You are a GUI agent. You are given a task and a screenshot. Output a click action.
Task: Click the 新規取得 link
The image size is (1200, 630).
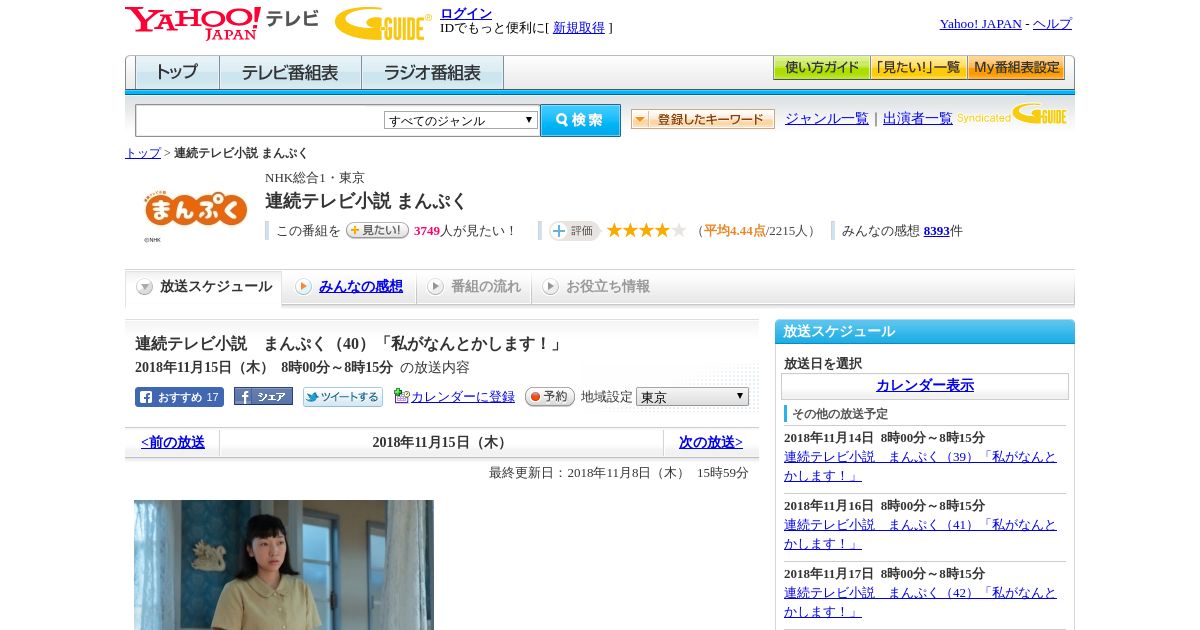579,28
